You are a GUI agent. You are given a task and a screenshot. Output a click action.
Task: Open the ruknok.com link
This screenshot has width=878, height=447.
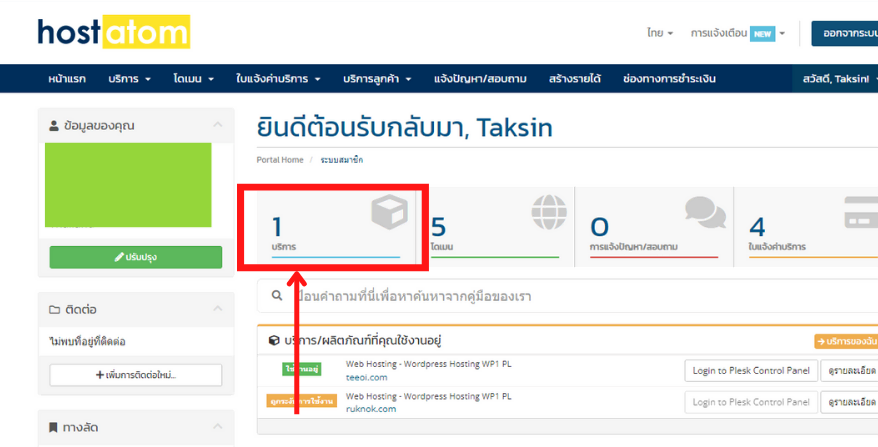371,408
